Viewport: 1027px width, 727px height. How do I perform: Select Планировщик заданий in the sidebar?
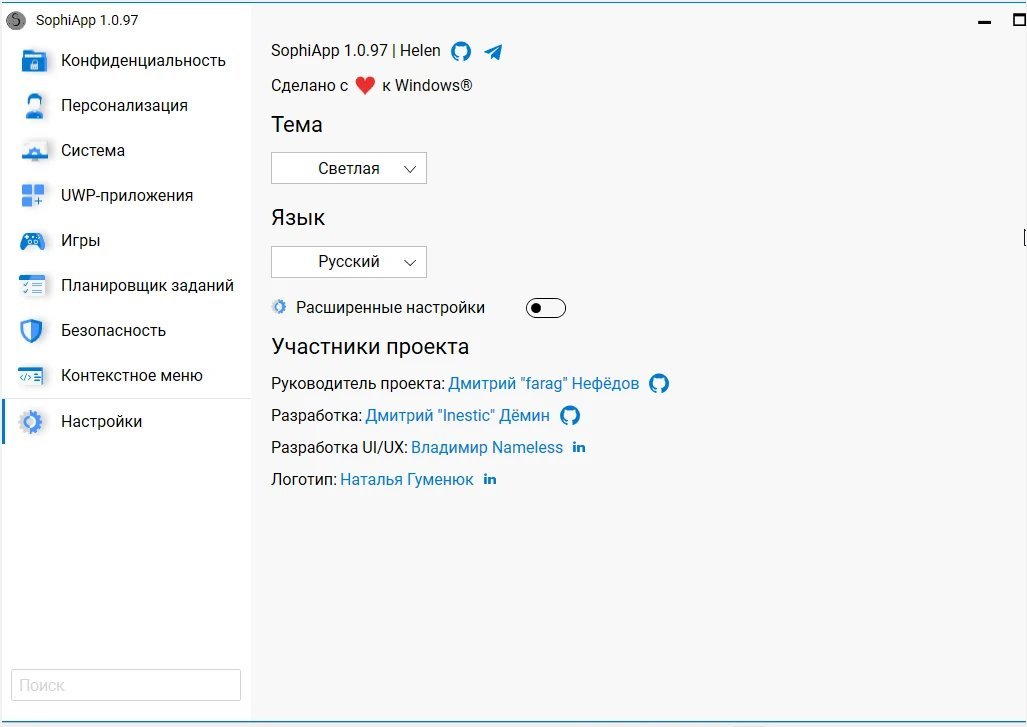click(147, 285)
